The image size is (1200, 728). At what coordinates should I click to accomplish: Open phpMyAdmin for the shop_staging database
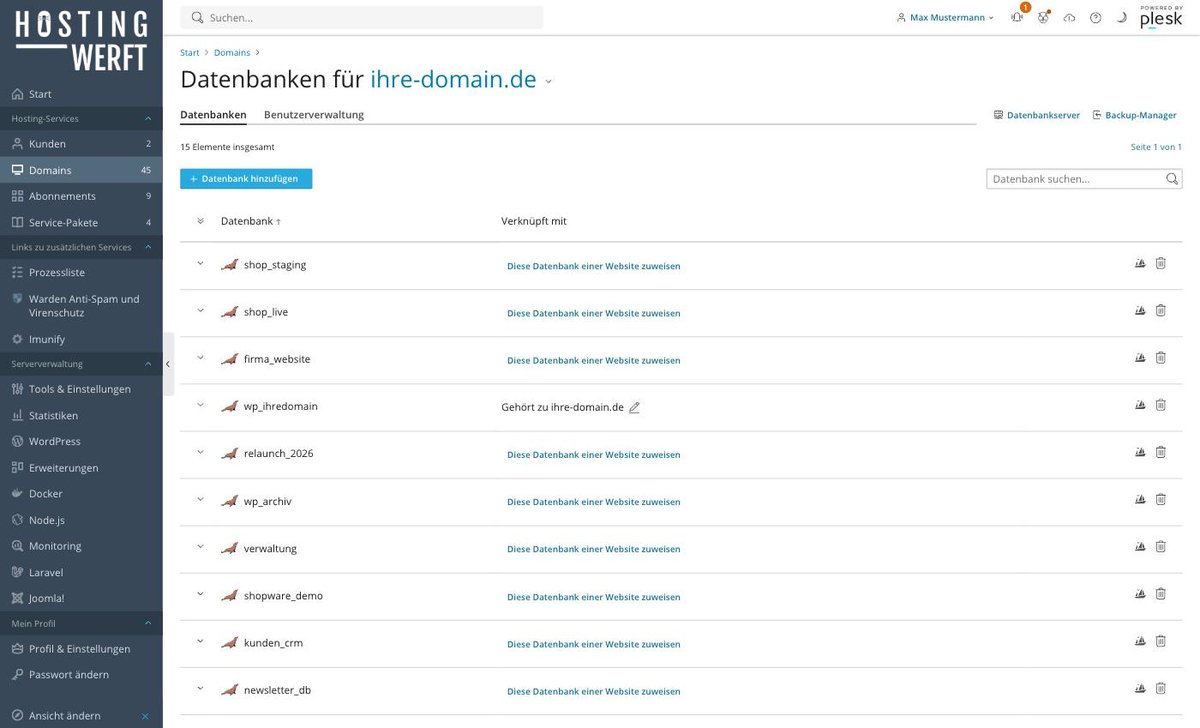point(1140,264)
